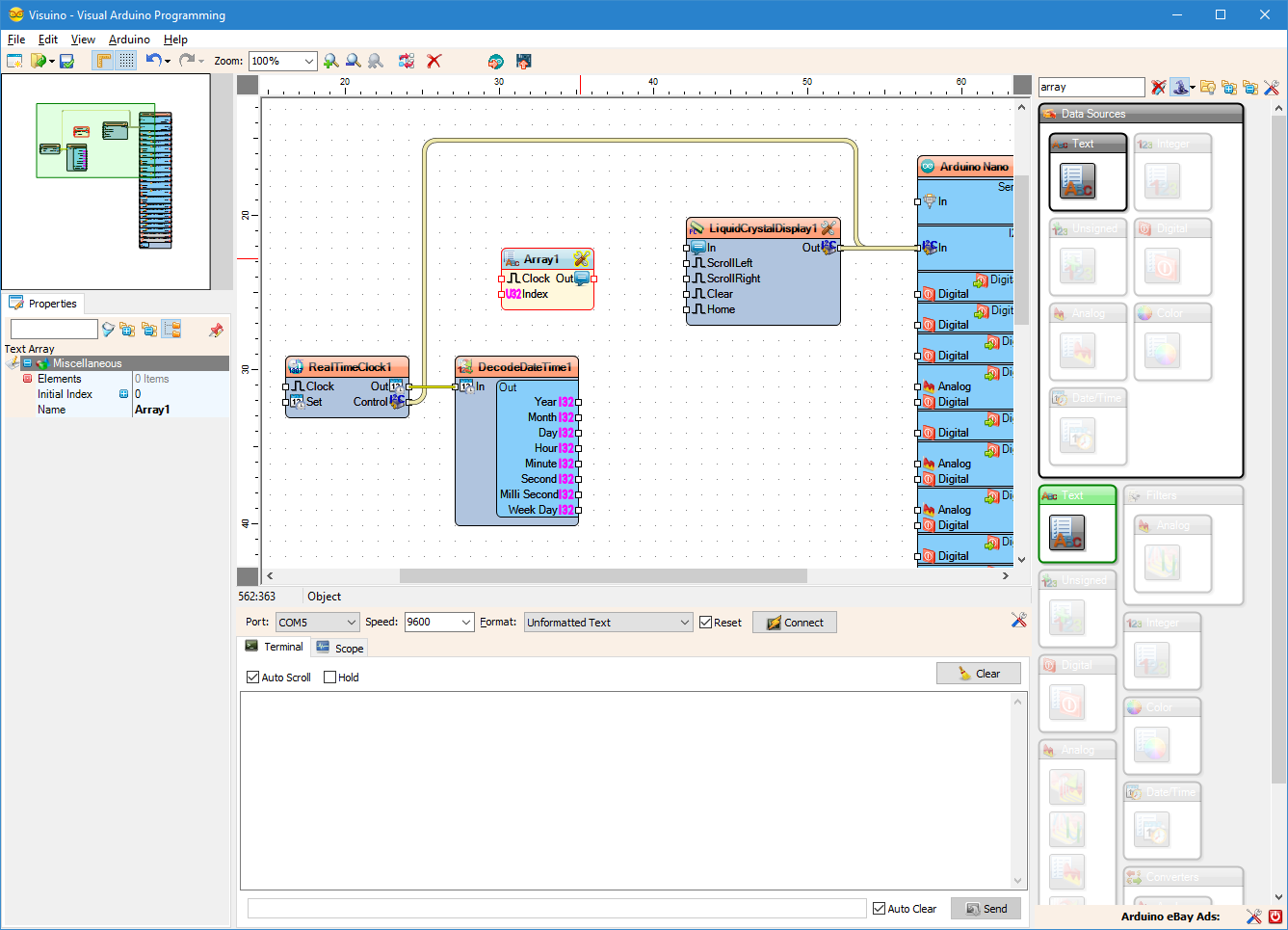Open the Edit menu
This screenshot has width=1288, height=930.
(48, 40)
